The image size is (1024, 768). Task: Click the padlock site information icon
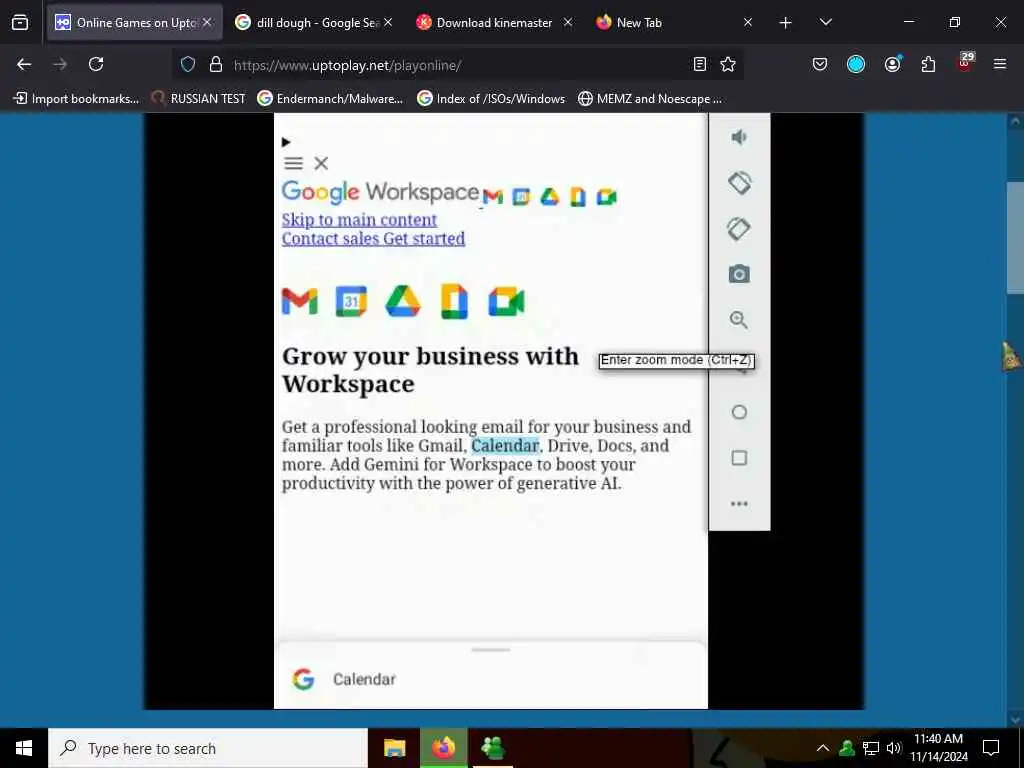(216, 64)
